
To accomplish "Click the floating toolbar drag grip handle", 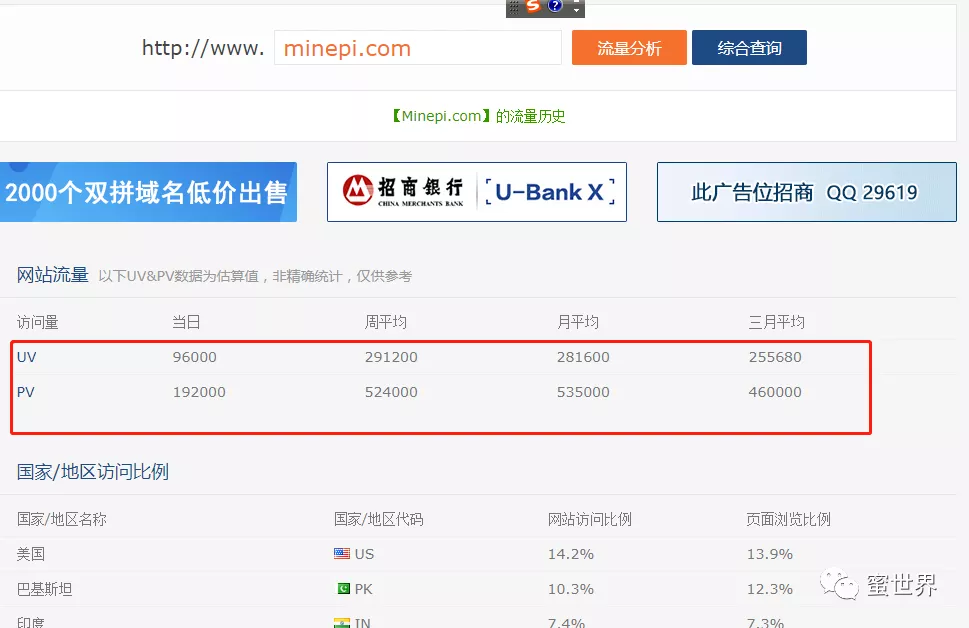I will click(514, 7).
